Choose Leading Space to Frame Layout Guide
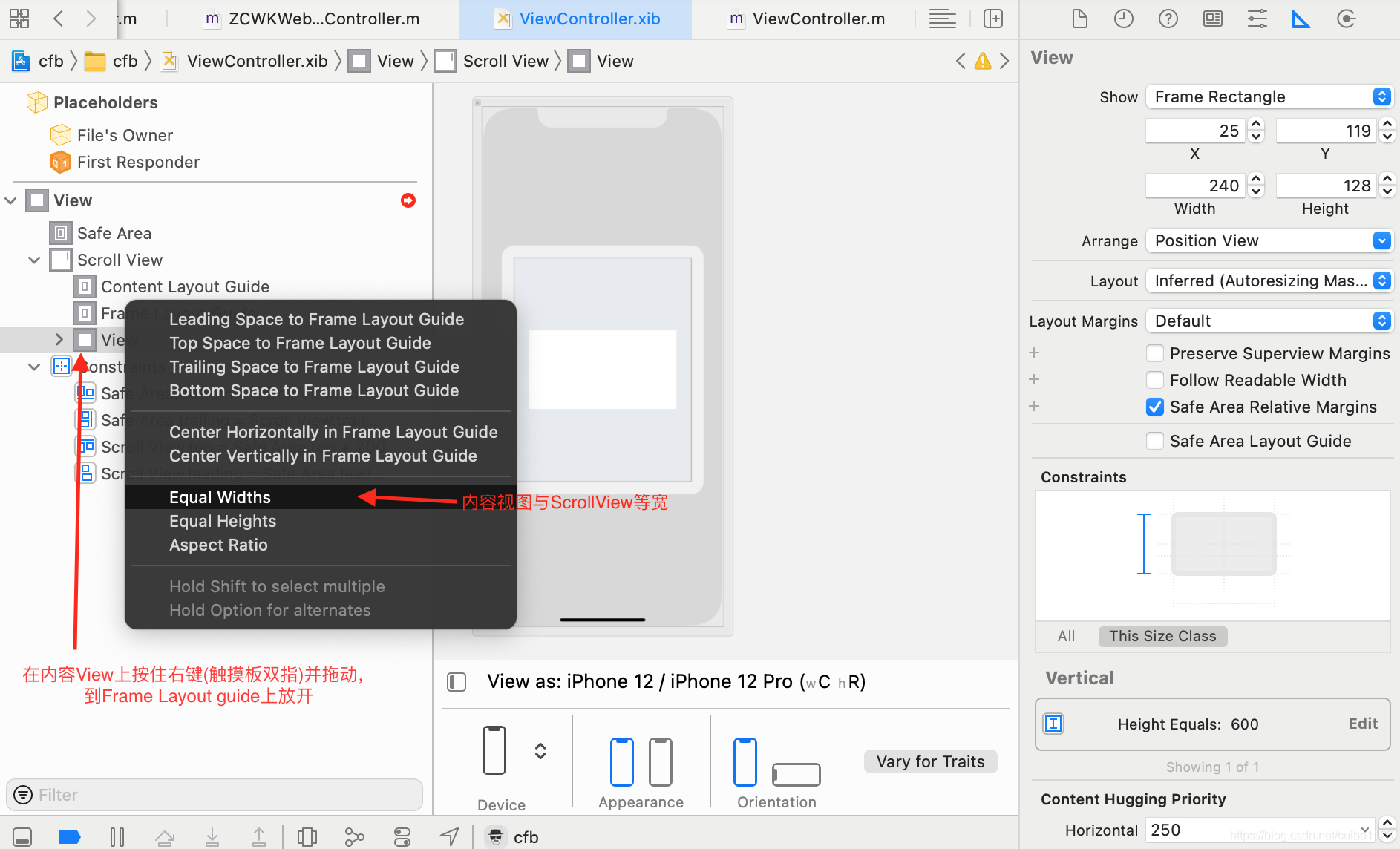 321,319
